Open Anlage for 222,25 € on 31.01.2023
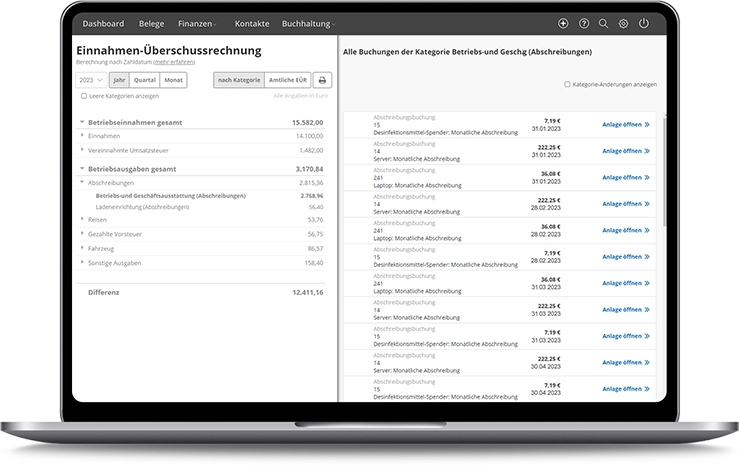The width and height of the screenshot is (739, 467). (626, 151)
